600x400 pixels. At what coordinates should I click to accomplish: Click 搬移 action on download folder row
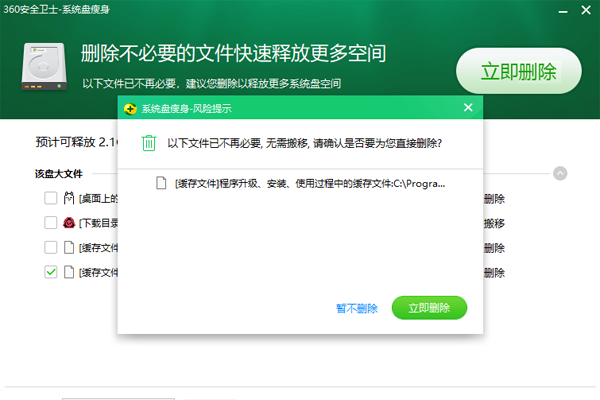pyautogui.click(x=494, y=223)
